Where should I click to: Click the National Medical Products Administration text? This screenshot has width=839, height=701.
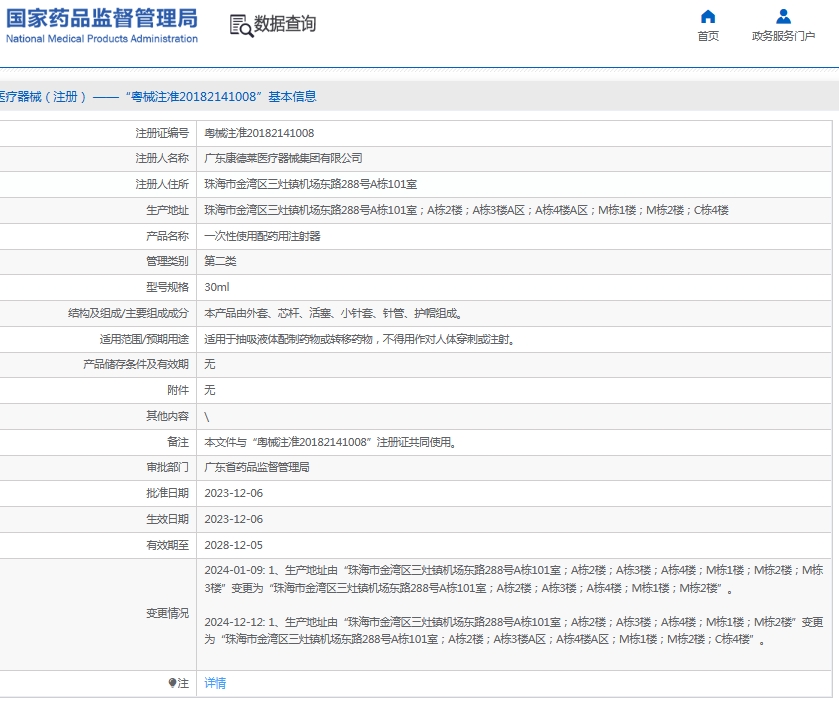click(102, 39)
